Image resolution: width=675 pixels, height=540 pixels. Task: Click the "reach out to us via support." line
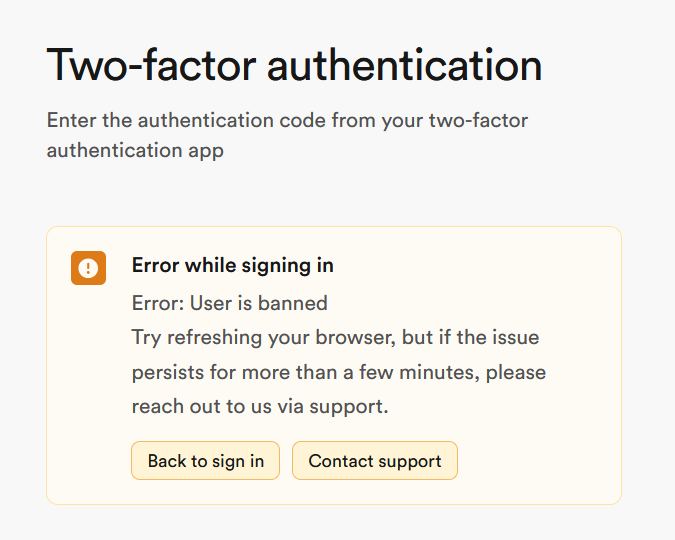tap(260, 407)
